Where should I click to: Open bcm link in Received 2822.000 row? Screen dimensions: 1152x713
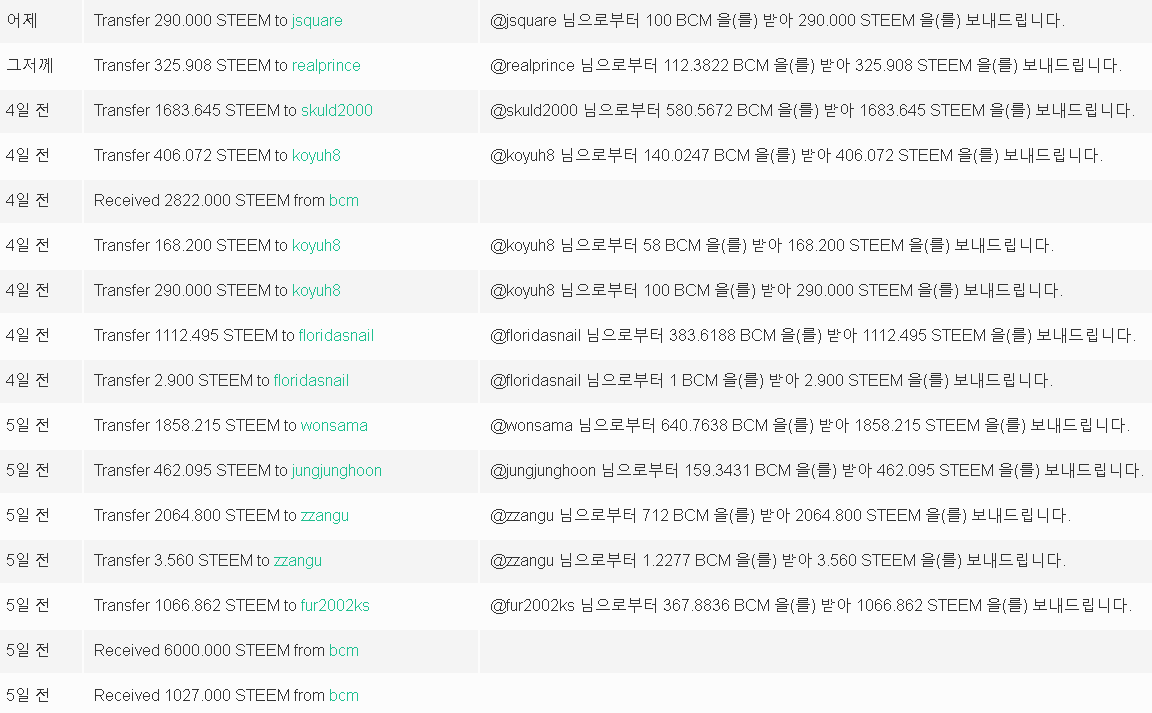(344, 200)
